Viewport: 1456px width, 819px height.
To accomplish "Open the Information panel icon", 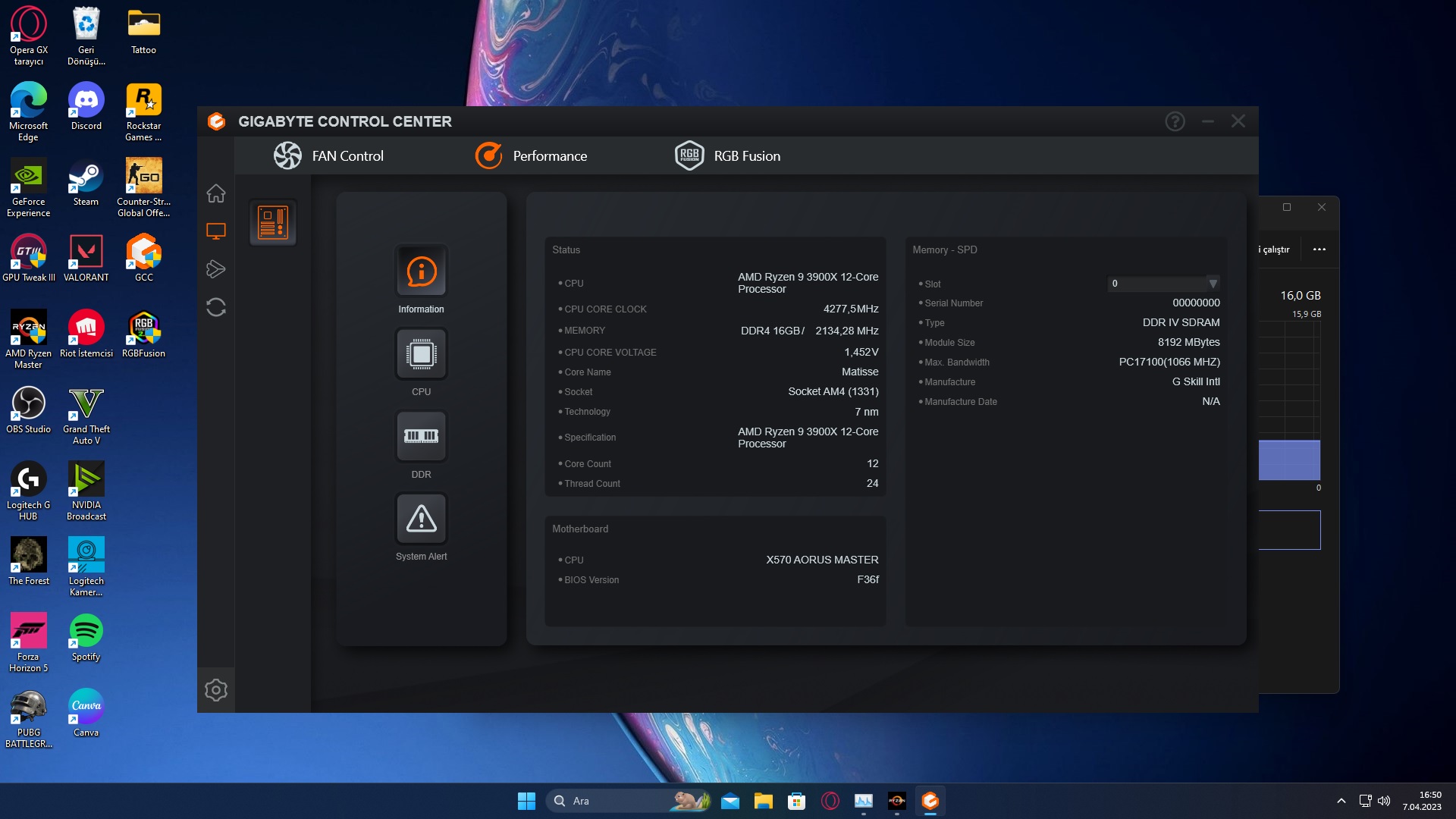I will click(x=421, y=271).
